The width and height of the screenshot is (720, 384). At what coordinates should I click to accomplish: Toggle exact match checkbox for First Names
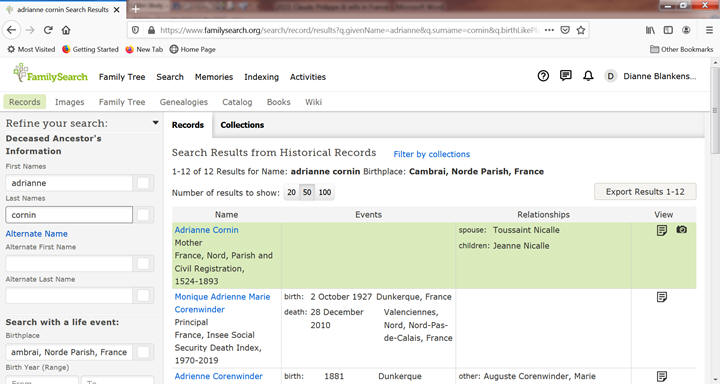coord(143,183)
